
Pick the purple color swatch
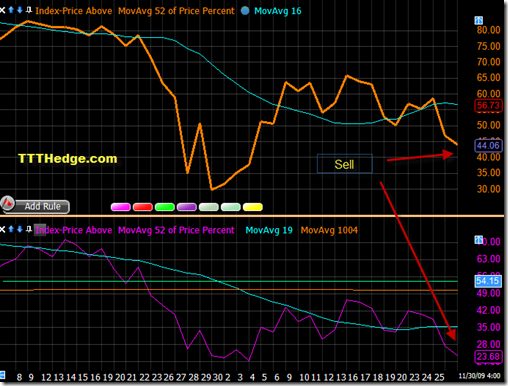[x=187, y=207]
